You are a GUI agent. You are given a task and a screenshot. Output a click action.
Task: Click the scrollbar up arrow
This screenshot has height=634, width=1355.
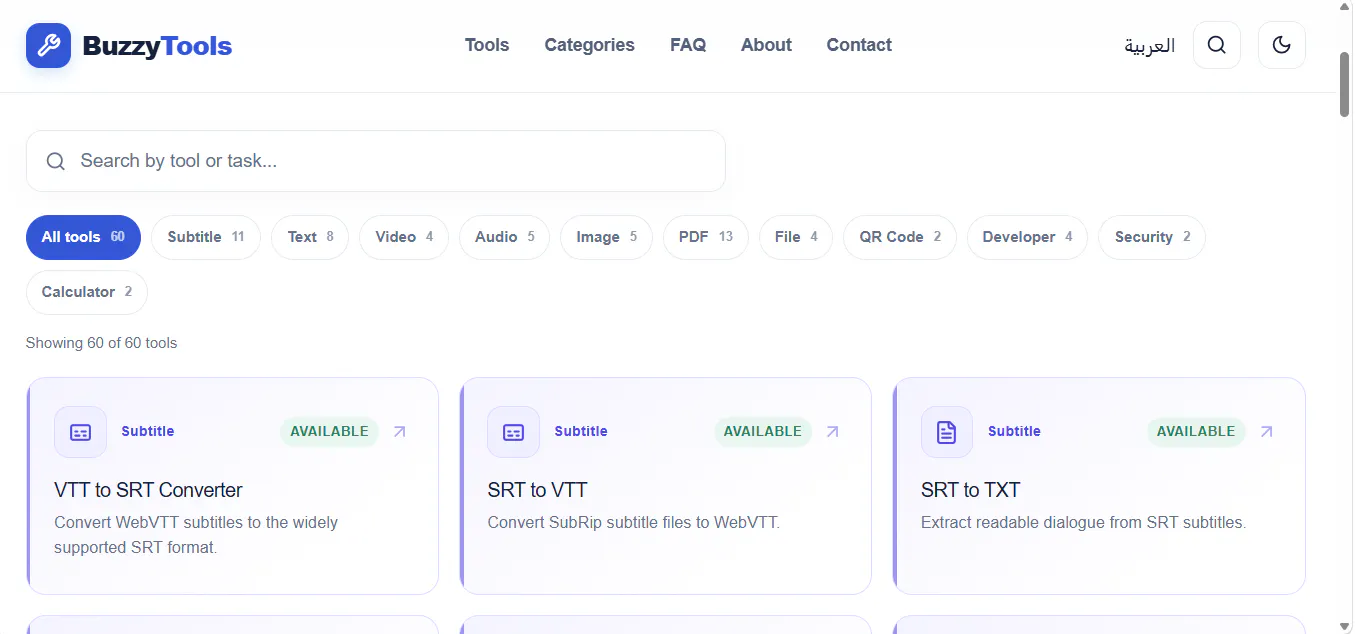[x=1345, y=9]
